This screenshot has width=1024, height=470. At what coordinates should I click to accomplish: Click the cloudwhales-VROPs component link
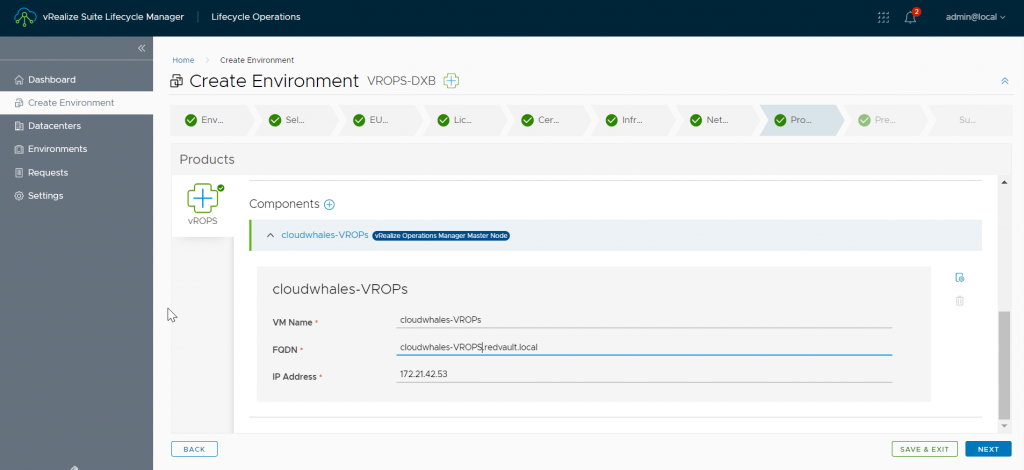point(325,235)
